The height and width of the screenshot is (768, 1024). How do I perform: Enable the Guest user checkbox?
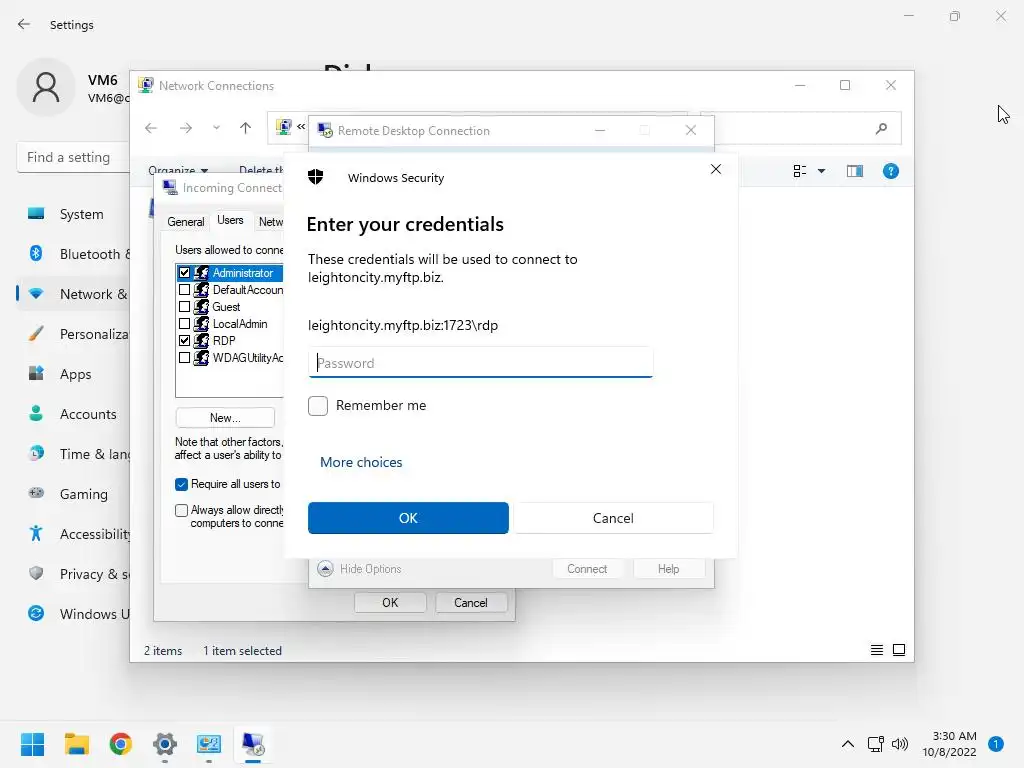tap(185, 307)
